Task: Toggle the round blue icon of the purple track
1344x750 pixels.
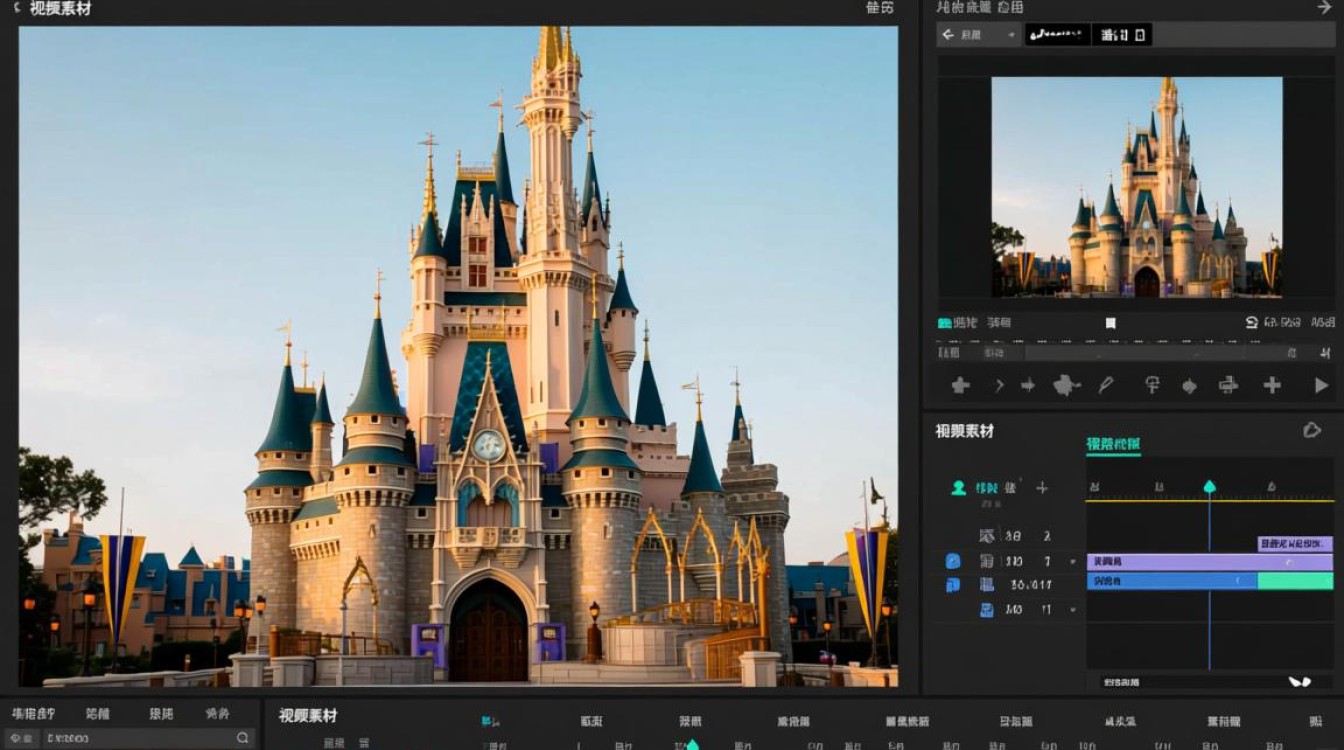Action: click(x=953, y=561)
